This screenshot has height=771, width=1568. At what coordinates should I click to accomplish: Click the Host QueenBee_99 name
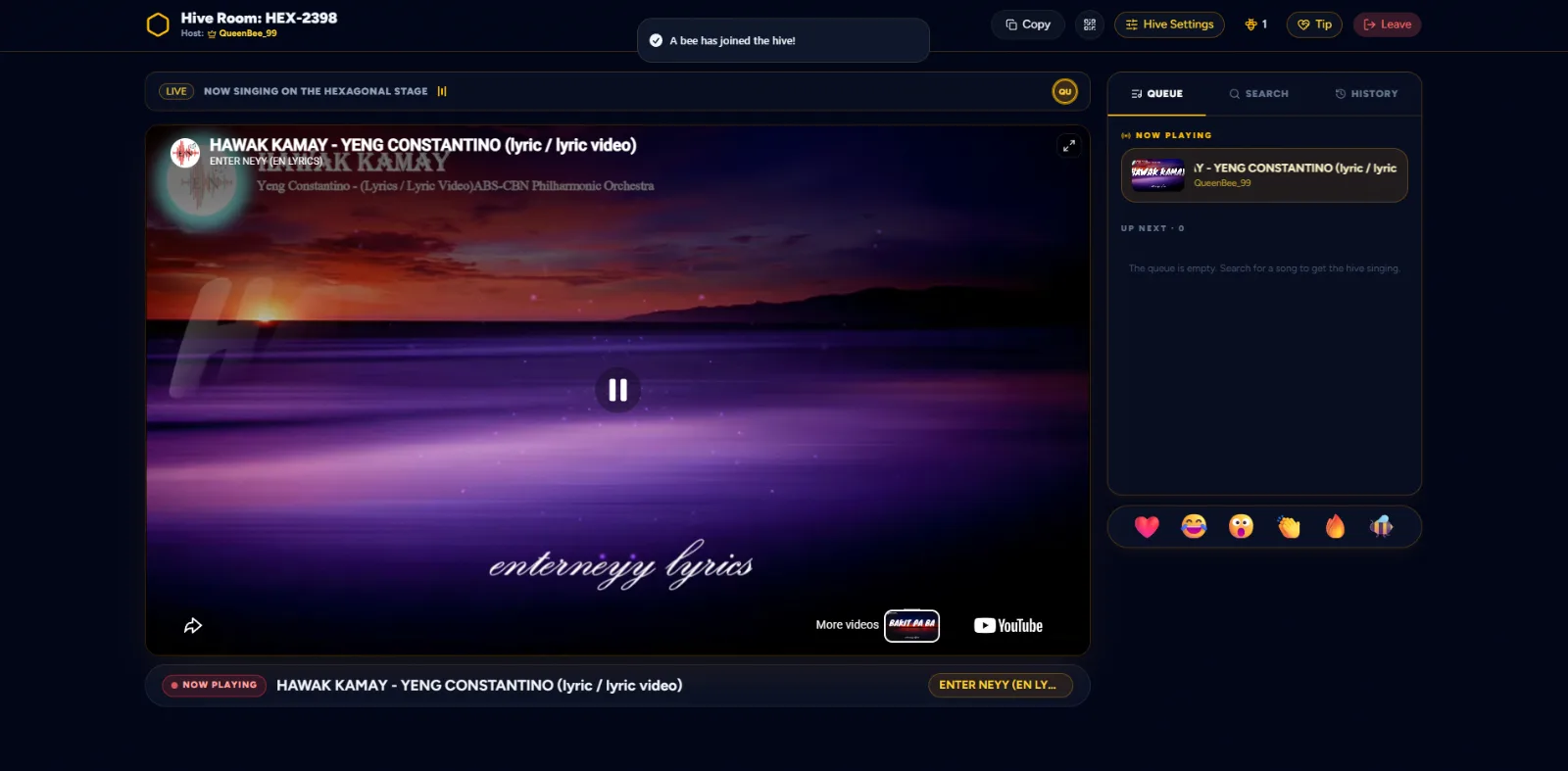click(247, 33)
